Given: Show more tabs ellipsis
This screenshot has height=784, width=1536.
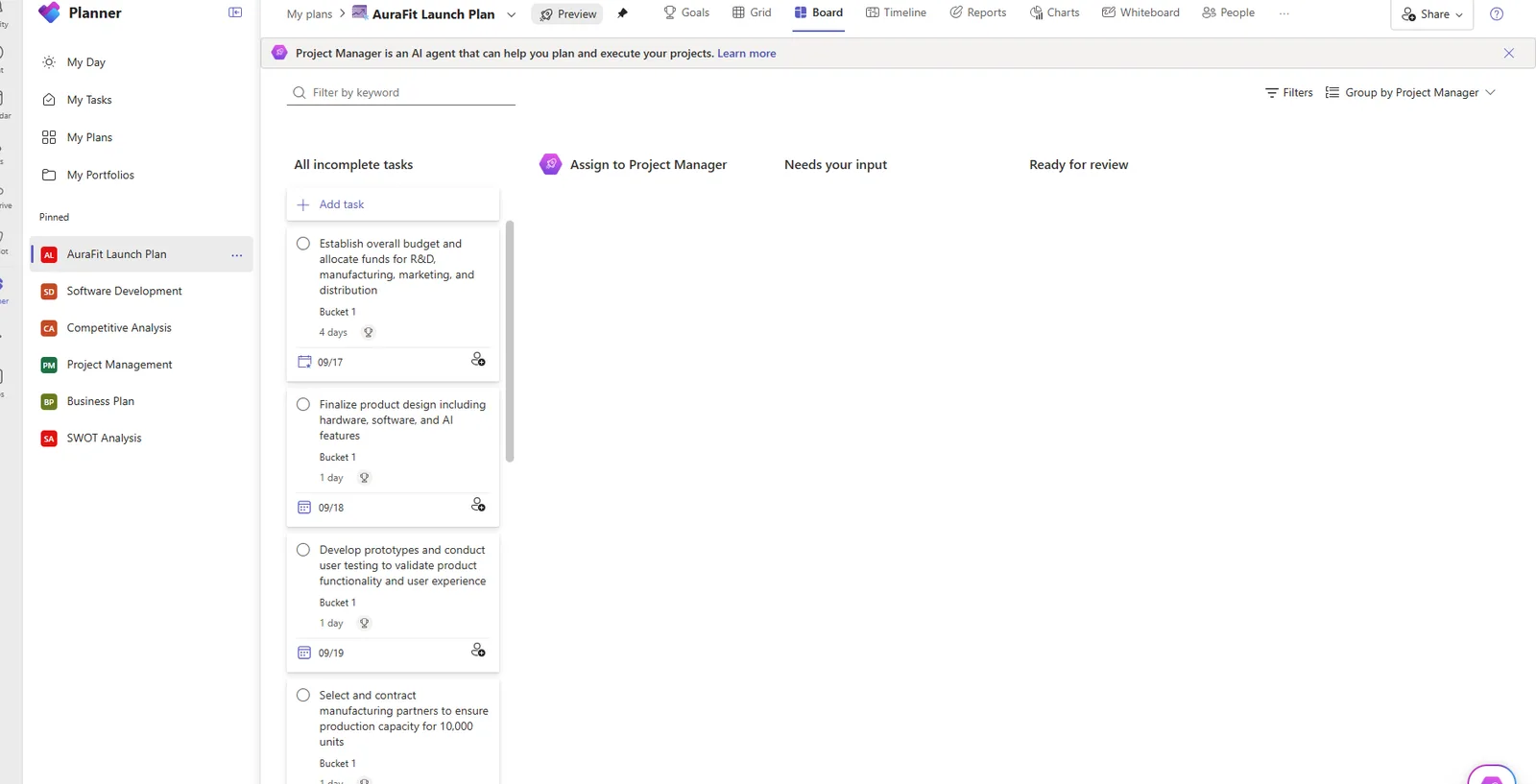Looking at the screenshot, I should point(1284,13).
